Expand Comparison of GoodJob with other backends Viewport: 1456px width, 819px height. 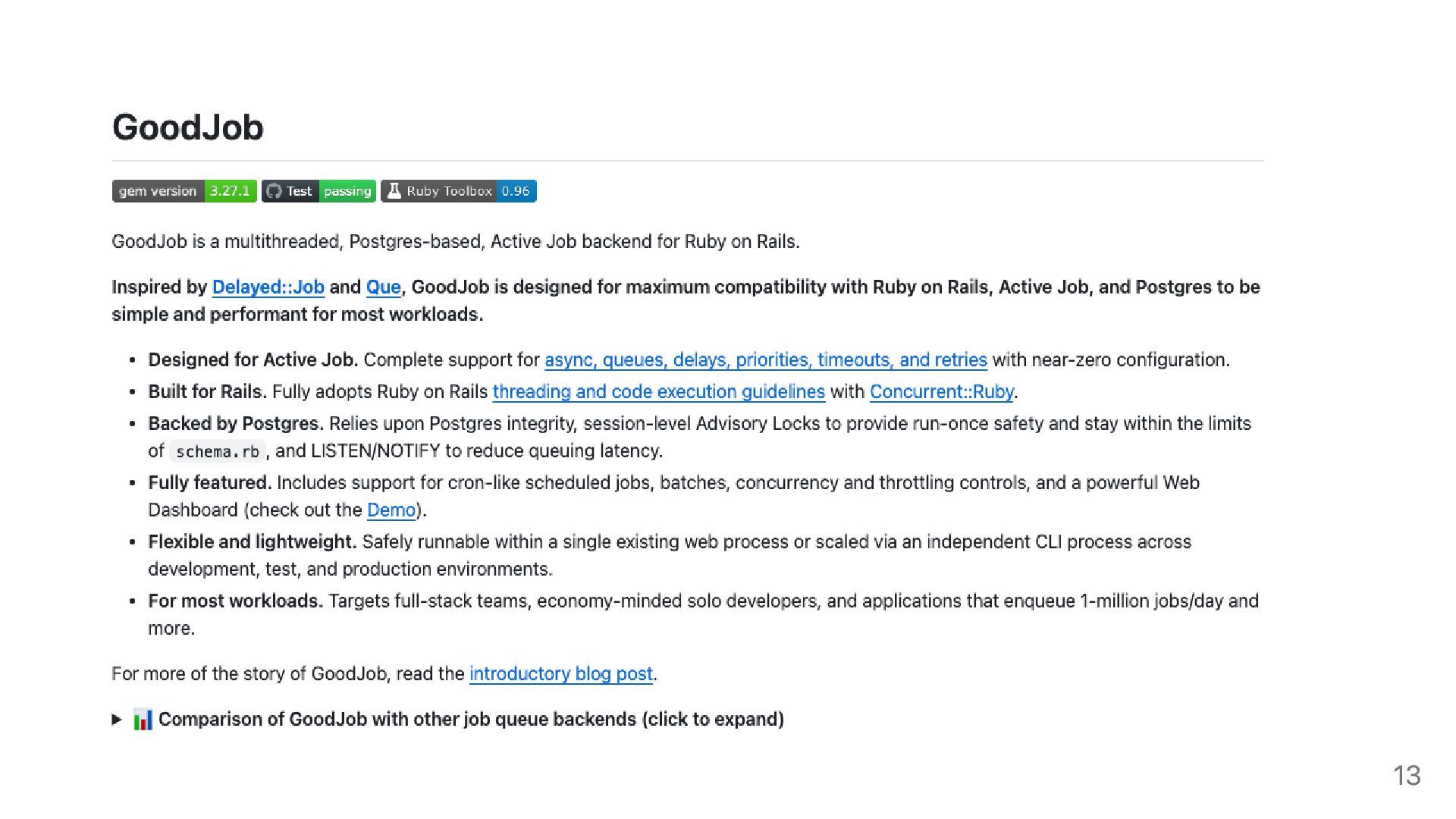pos(470,719)
